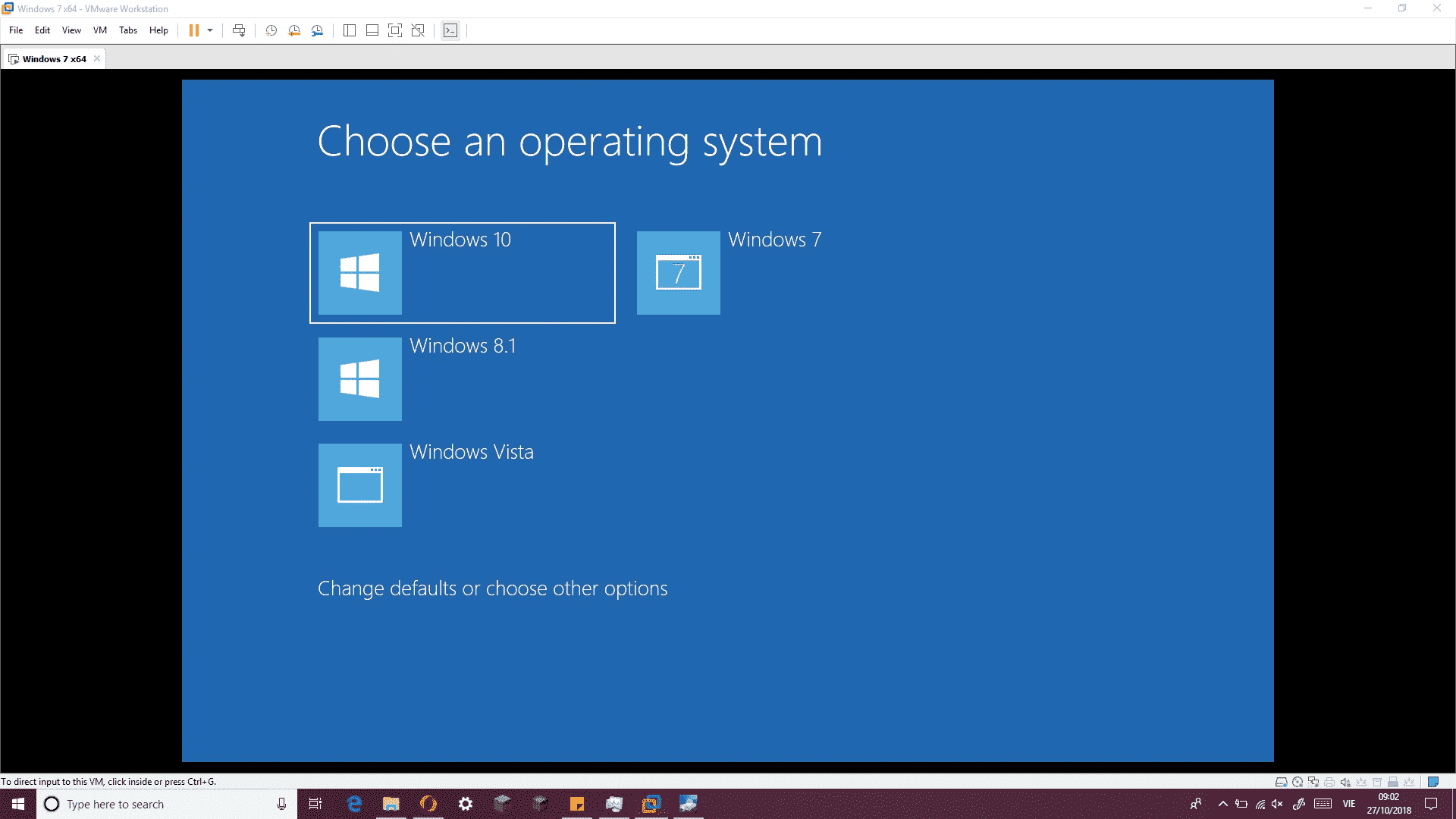Click the VMware message log note icon
The image size is (1456, 819).
[1433, 782]
